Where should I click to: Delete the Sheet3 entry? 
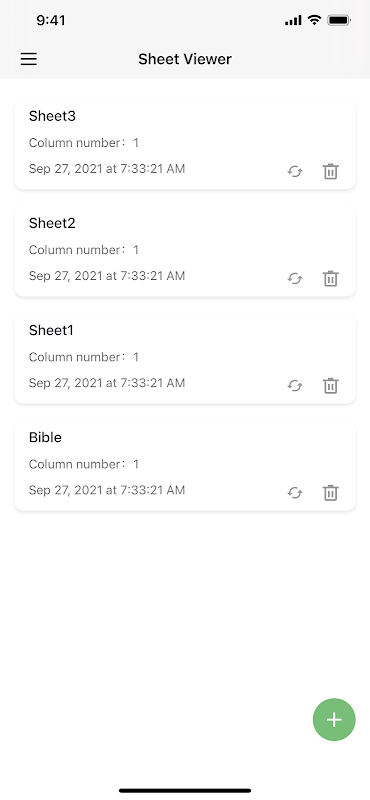click(331, 171)
